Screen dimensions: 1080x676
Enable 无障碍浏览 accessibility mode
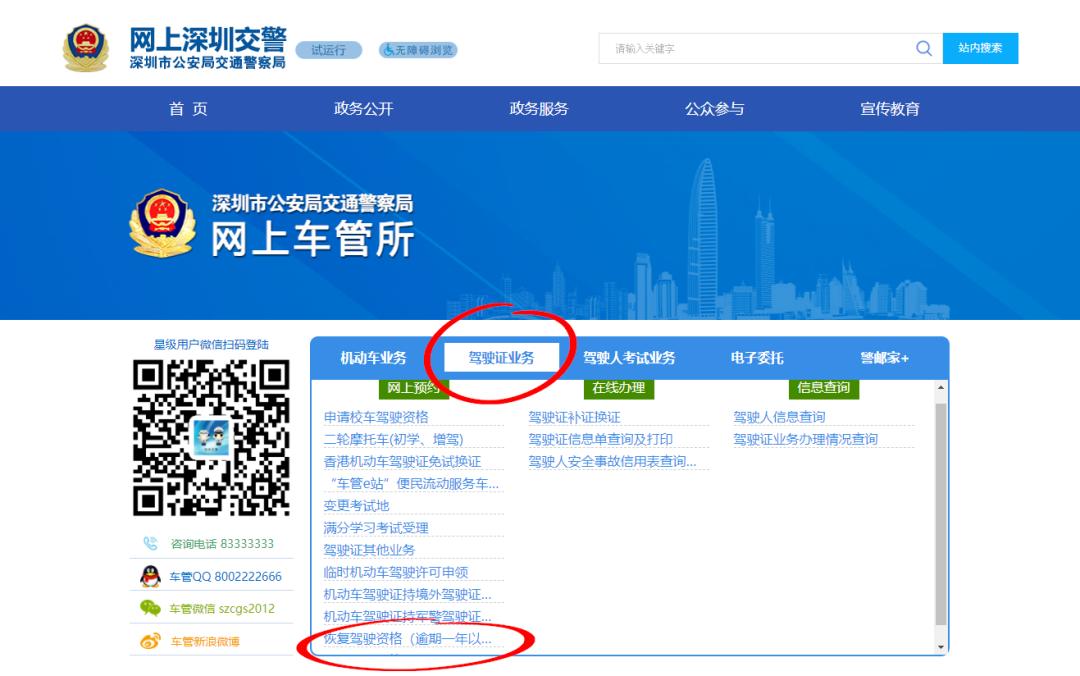point(418,50)
